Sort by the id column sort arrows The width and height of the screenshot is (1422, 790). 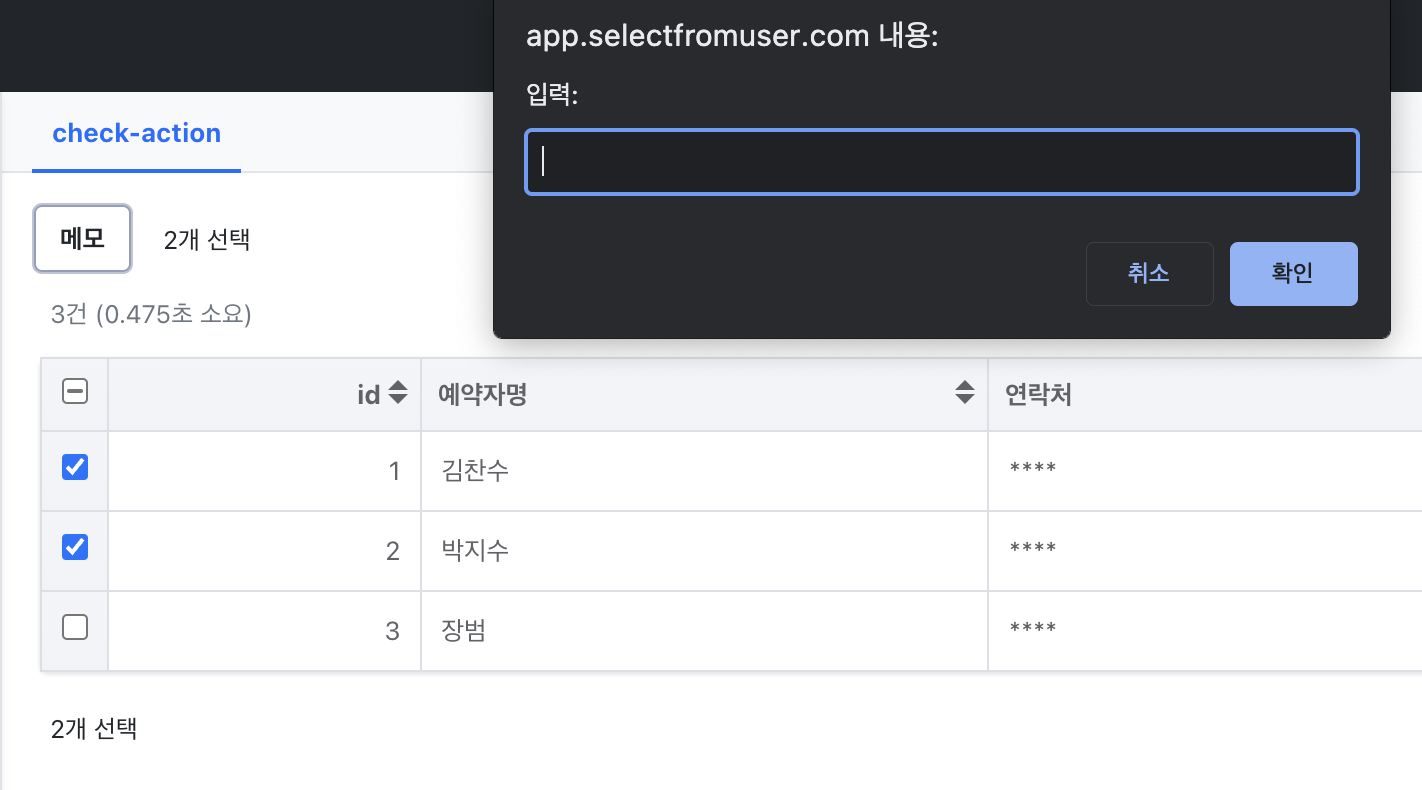pyautogui.click(x=398, y=393)
